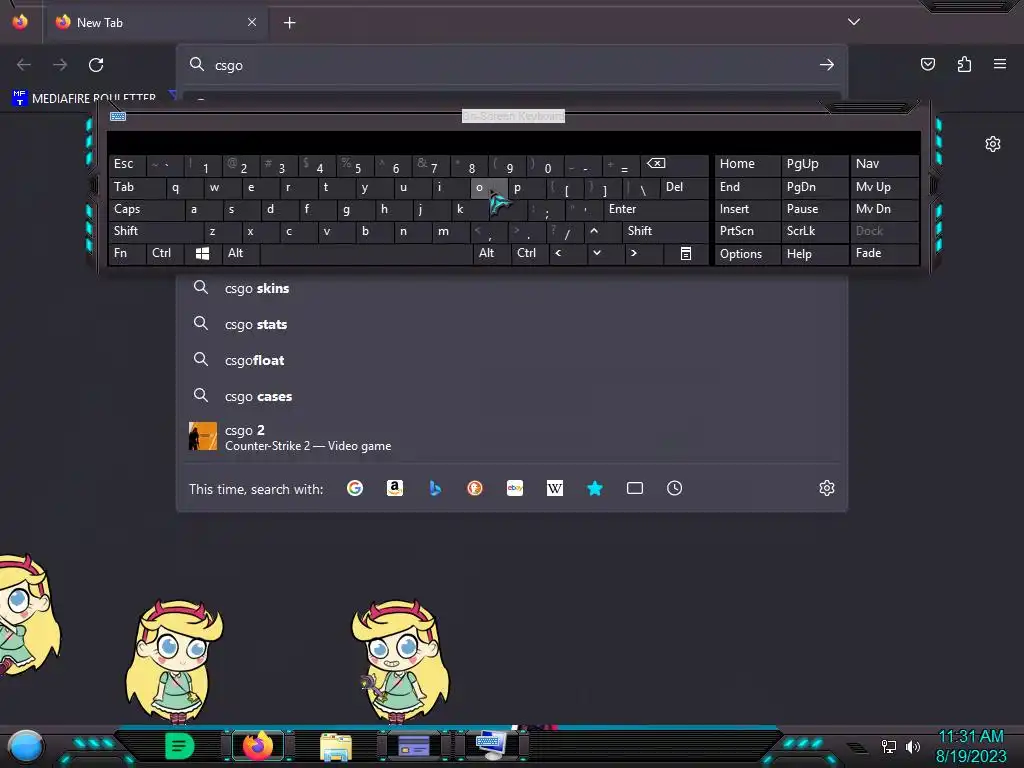Viewport: 1024px width, 768px height.
Task: Select the csgo skins suggestion
Action: (x=512, y=288)
